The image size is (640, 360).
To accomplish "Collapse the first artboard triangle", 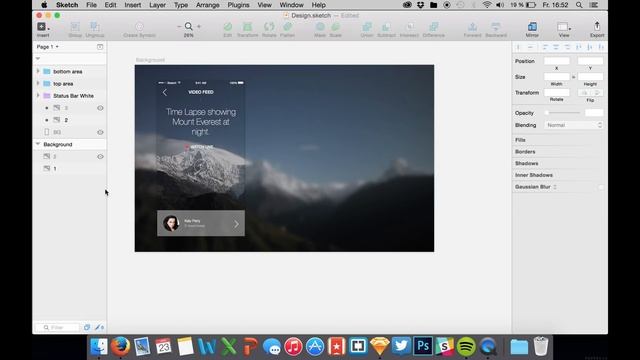I will pyautogui.click(x=38, y=59).
